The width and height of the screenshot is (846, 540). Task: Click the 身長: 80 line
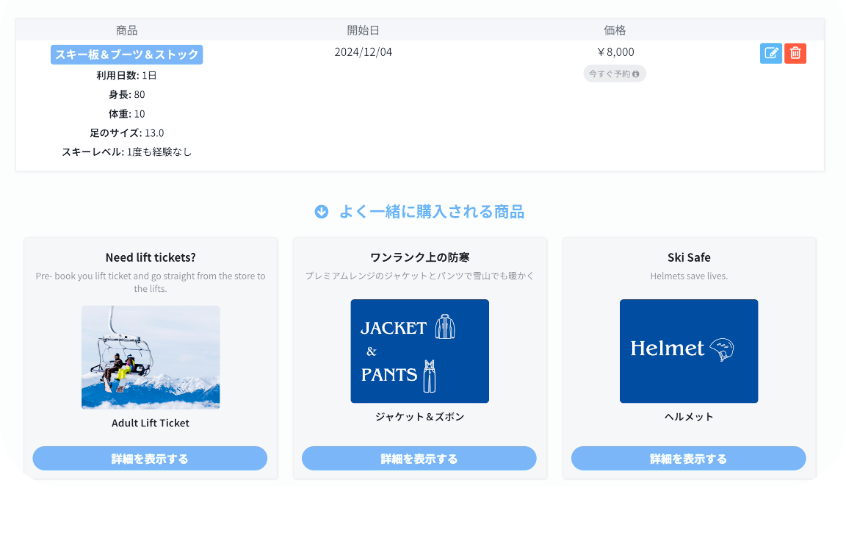click(x=127, y=94)
